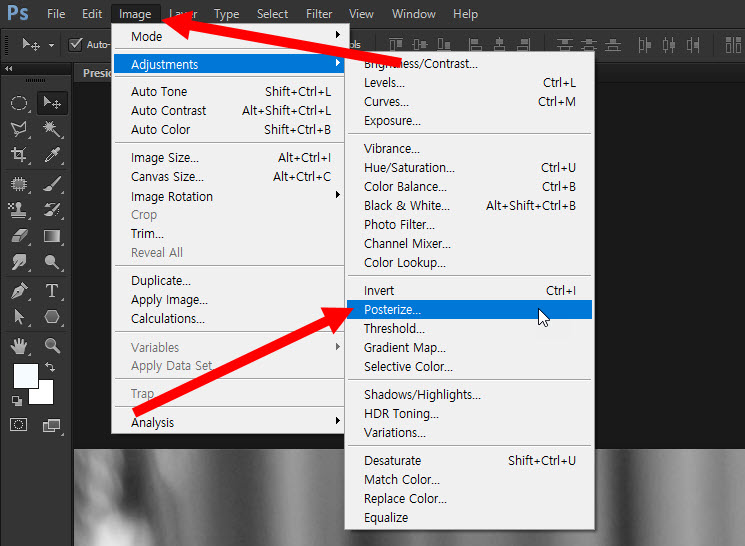
Task: Choose Black & White adjustment
Action: pyautogui.click(x=469, y=206)
